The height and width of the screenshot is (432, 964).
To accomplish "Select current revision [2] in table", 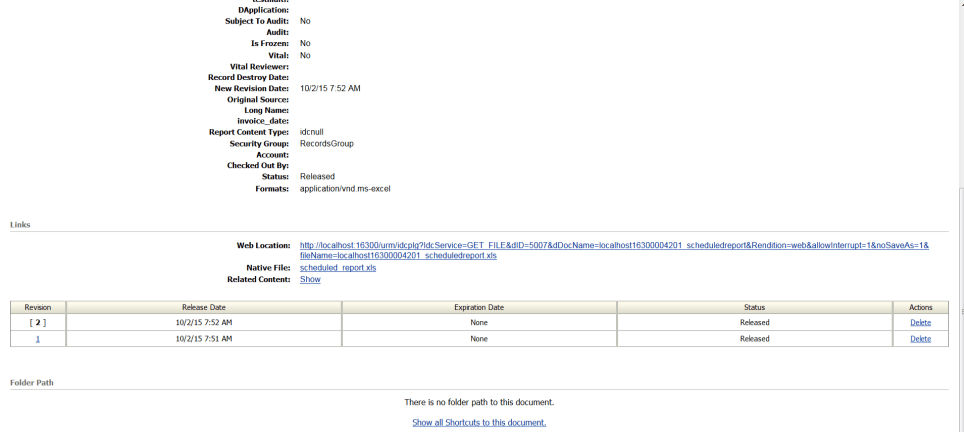I will [38, 323].
